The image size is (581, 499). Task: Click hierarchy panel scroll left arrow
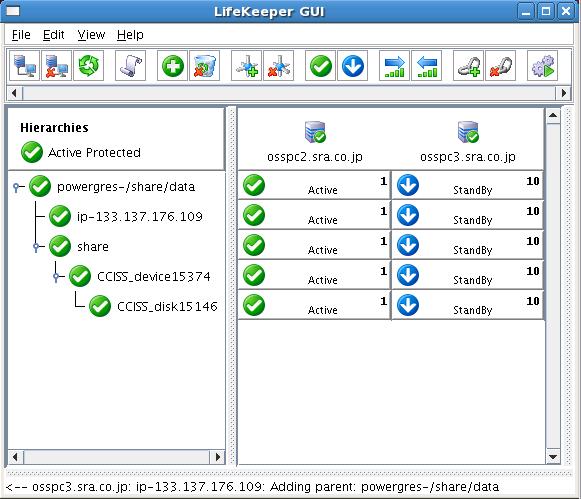click(15, 457)
